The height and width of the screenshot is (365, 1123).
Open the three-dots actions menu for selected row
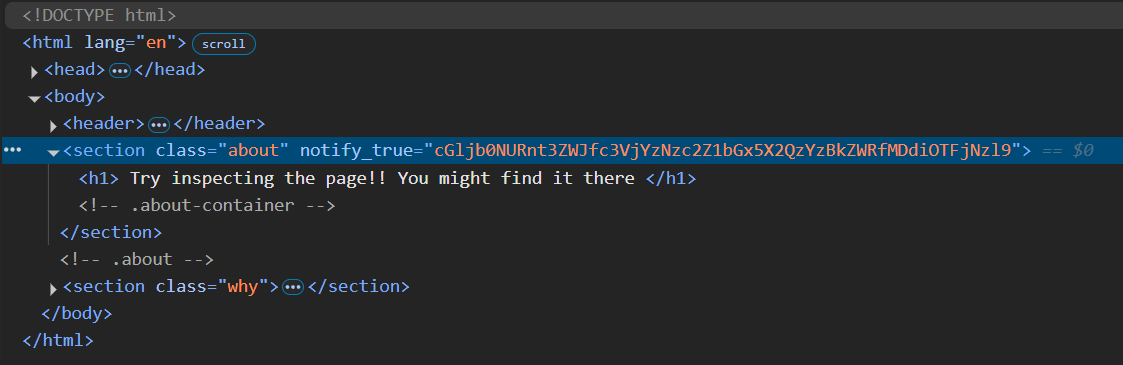click(x=13, y=150)
